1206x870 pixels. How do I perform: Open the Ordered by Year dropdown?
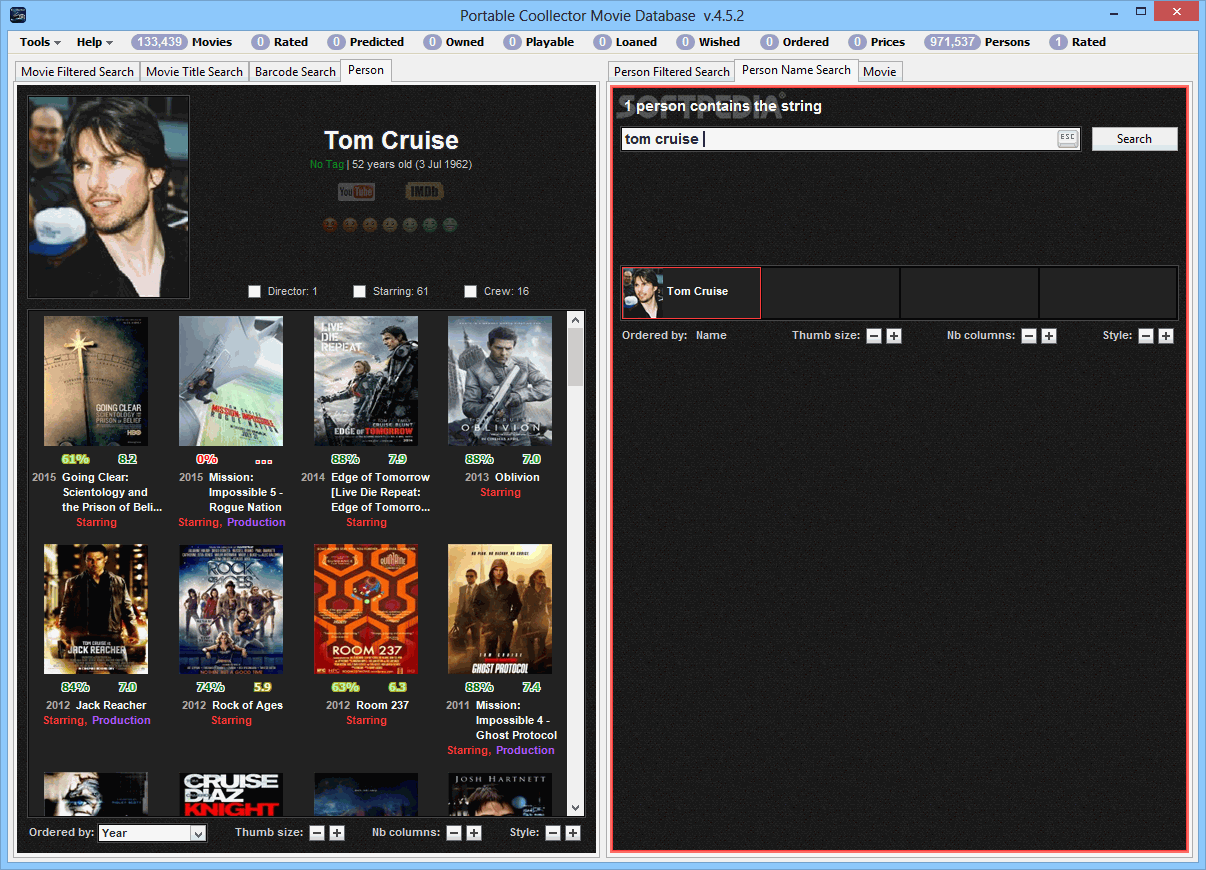(x=153, y=833)
